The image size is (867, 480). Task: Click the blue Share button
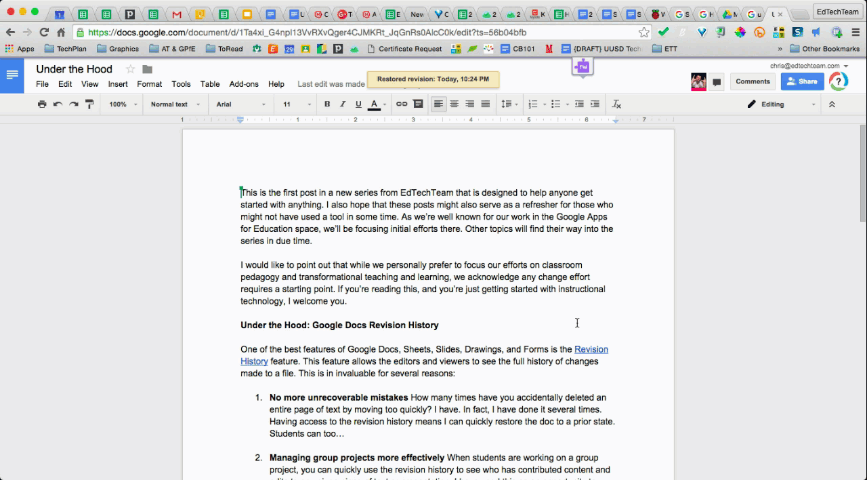tap(802, 81)
